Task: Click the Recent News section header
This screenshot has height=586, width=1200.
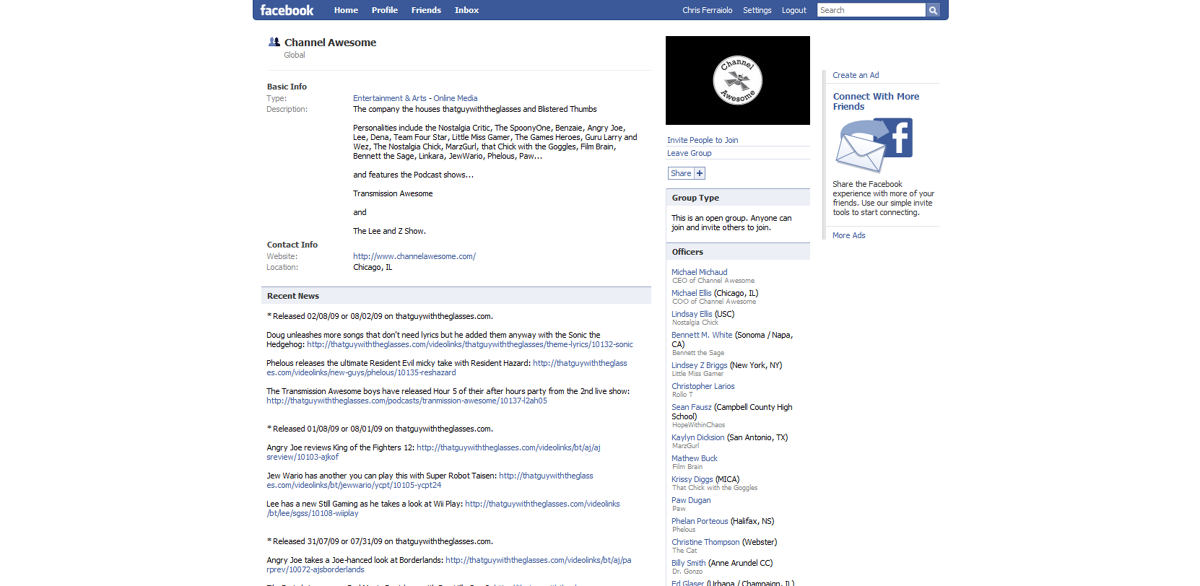Action: tap(456, 296)
